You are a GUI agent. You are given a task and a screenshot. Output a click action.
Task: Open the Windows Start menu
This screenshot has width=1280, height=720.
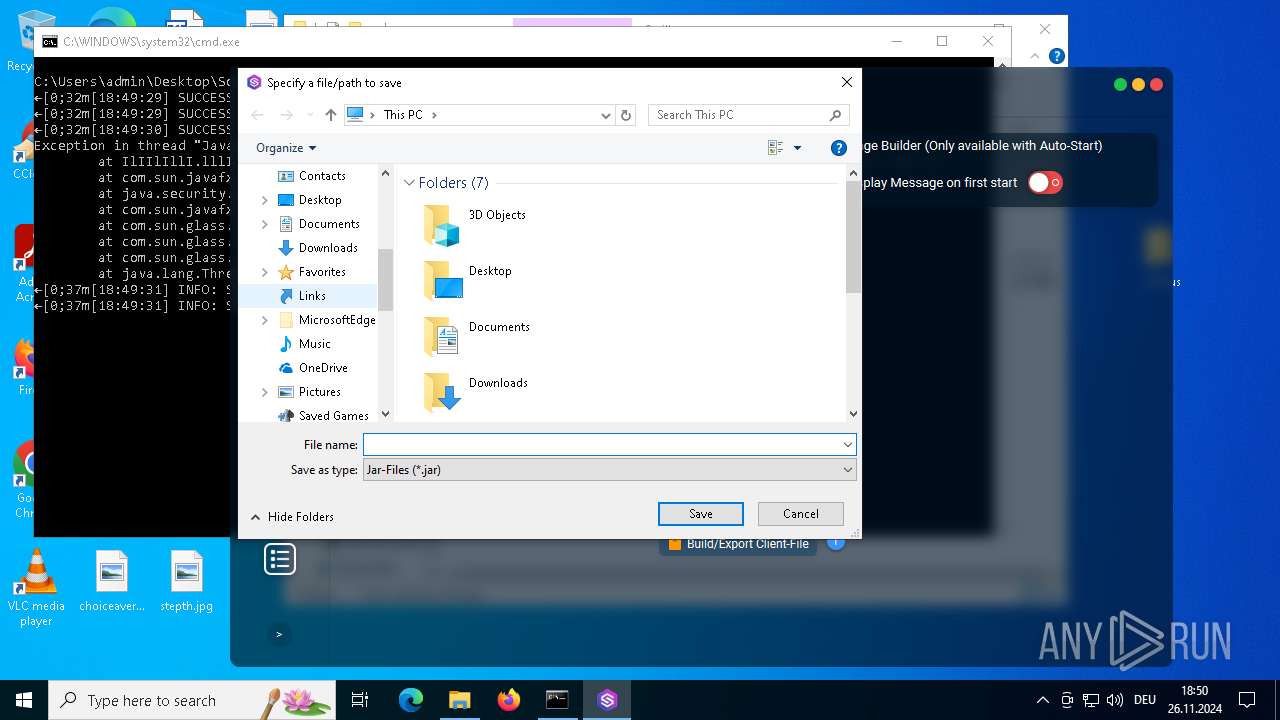[x=24, y=700]
